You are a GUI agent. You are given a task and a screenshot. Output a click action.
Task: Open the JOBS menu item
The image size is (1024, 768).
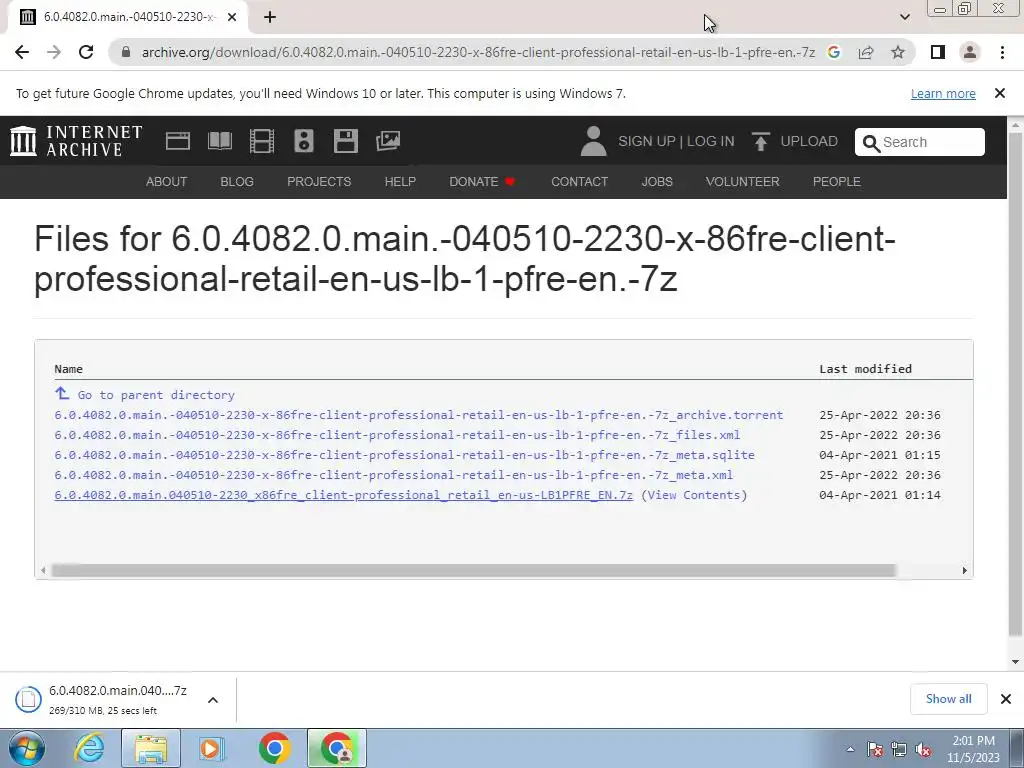tap(657, 182)
